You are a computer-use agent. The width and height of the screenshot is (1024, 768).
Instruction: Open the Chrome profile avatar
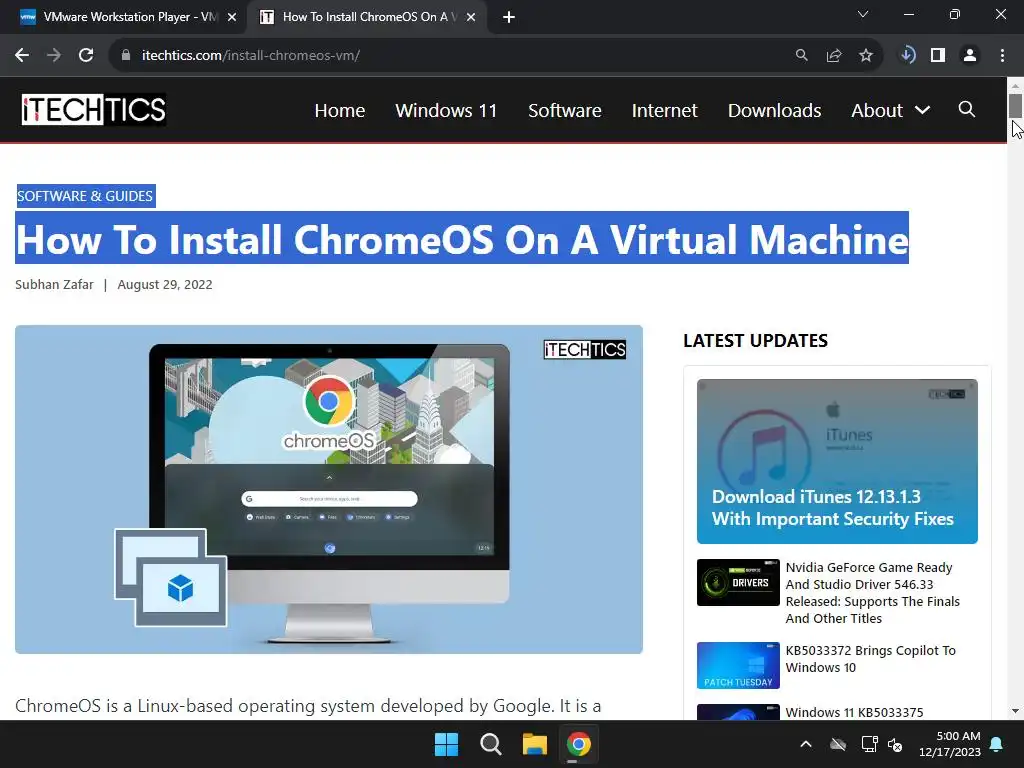pos(970,56)
